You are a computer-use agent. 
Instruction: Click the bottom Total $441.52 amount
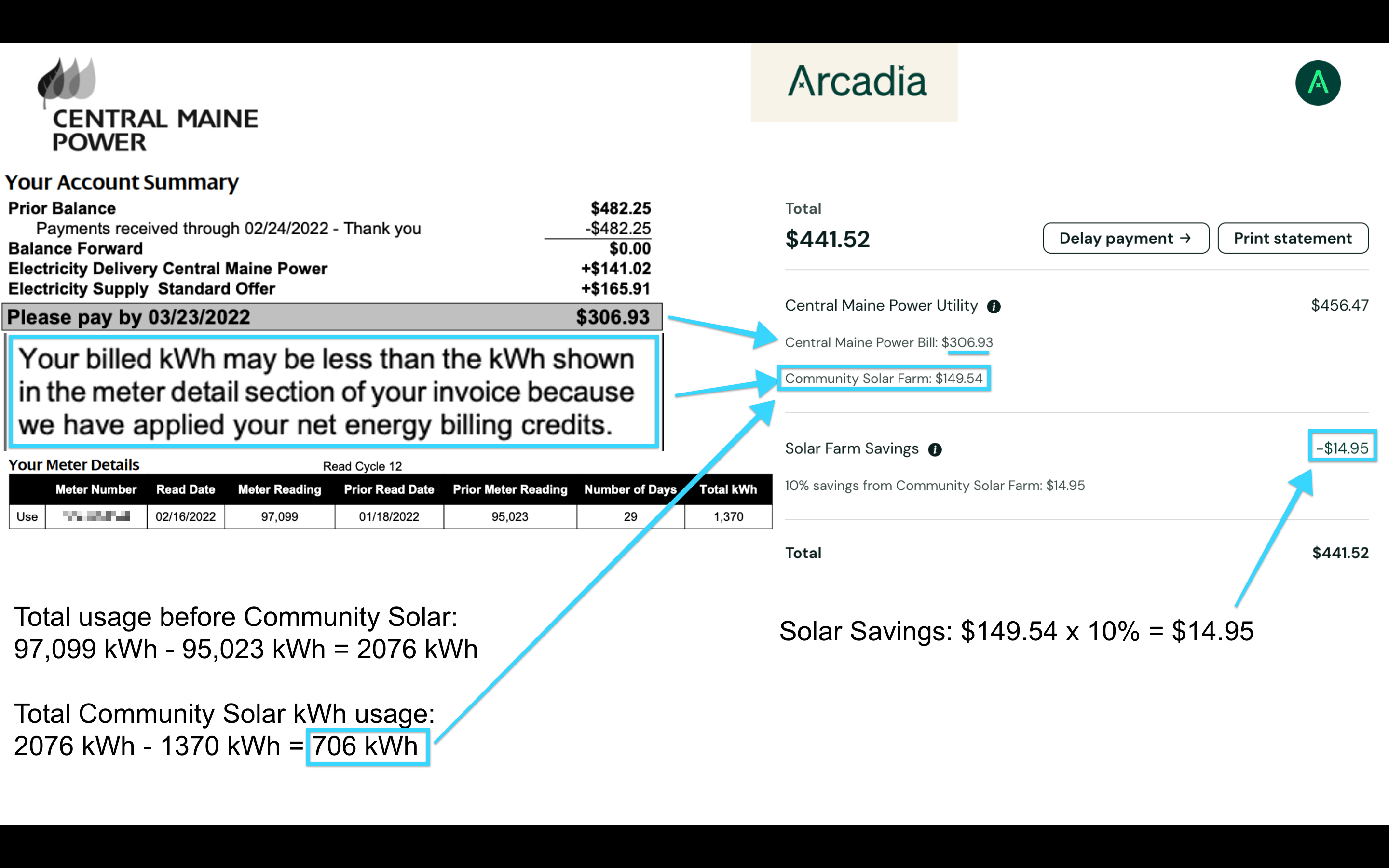pyautogui.click(x=1340, y=553)
